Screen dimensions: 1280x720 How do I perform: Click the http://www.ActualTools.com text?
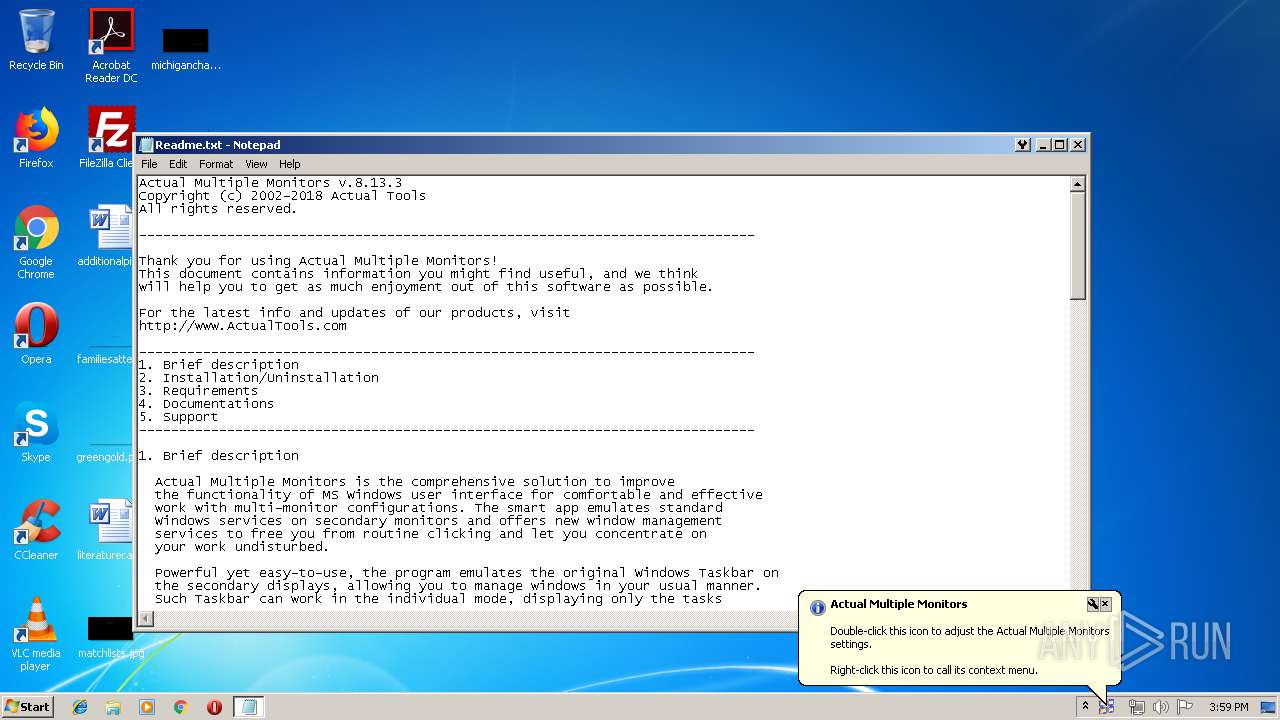coord(243,326)
